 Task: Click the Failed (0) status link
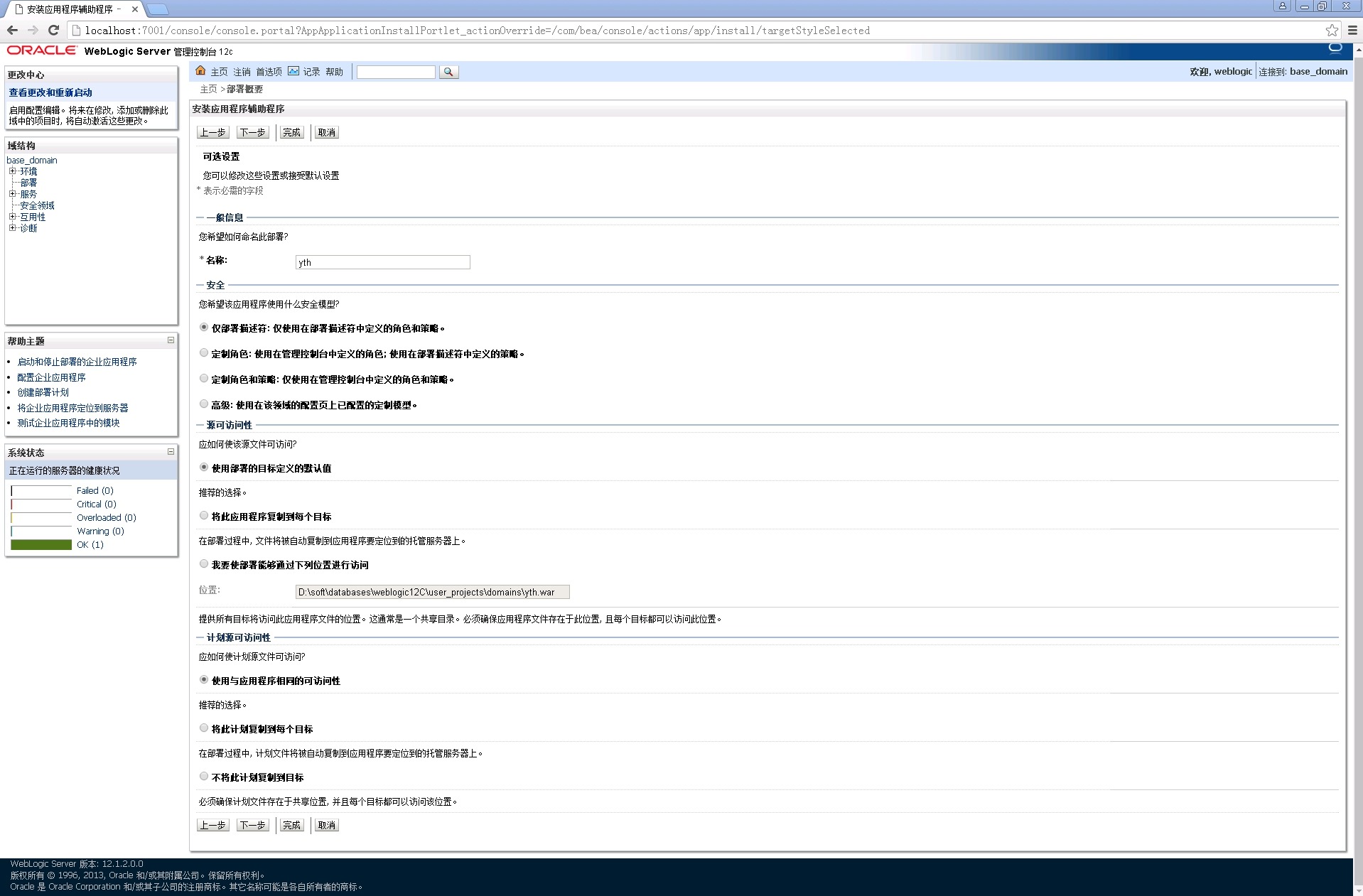[x=95, y=490]
